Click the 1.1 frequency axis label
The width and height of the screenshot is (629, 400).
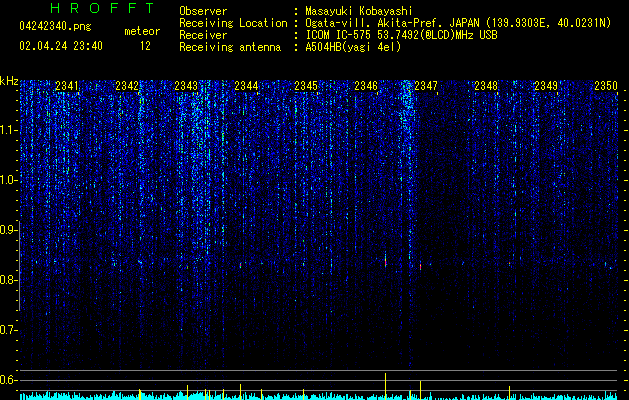(8, 130)
